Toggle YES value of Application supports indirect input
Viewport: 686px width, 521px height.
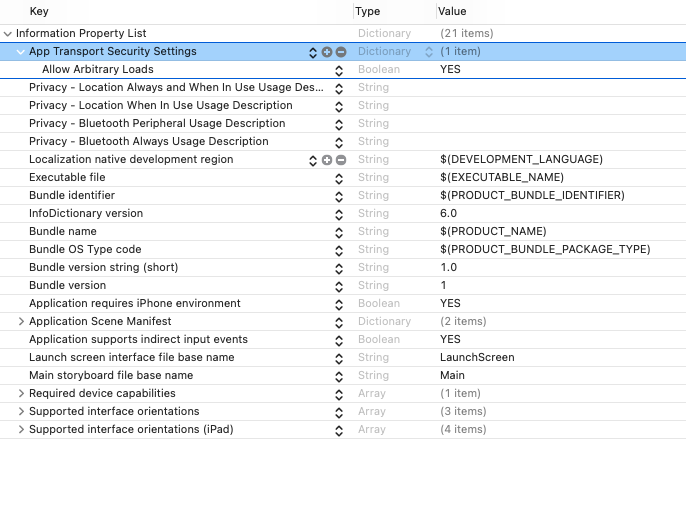pyautogui.click(x=450, y=339)
